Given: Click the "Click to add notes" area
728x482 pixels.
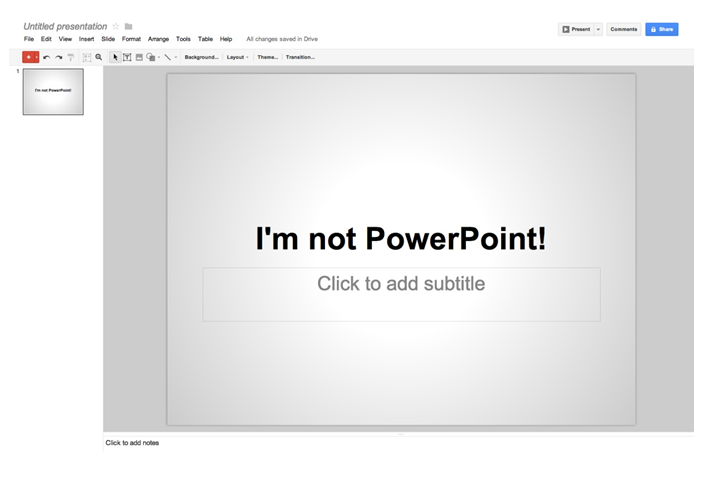Looking at the screenshot, I should point(398,443).
